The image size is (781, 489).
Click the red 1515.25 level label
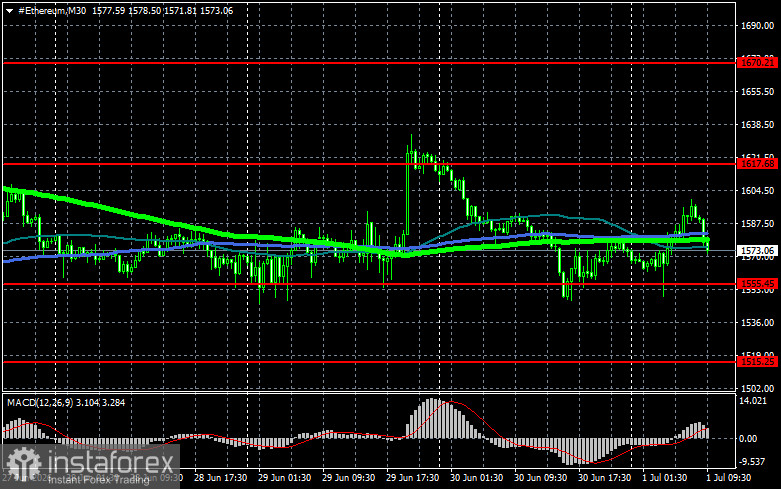click(758, 362)
